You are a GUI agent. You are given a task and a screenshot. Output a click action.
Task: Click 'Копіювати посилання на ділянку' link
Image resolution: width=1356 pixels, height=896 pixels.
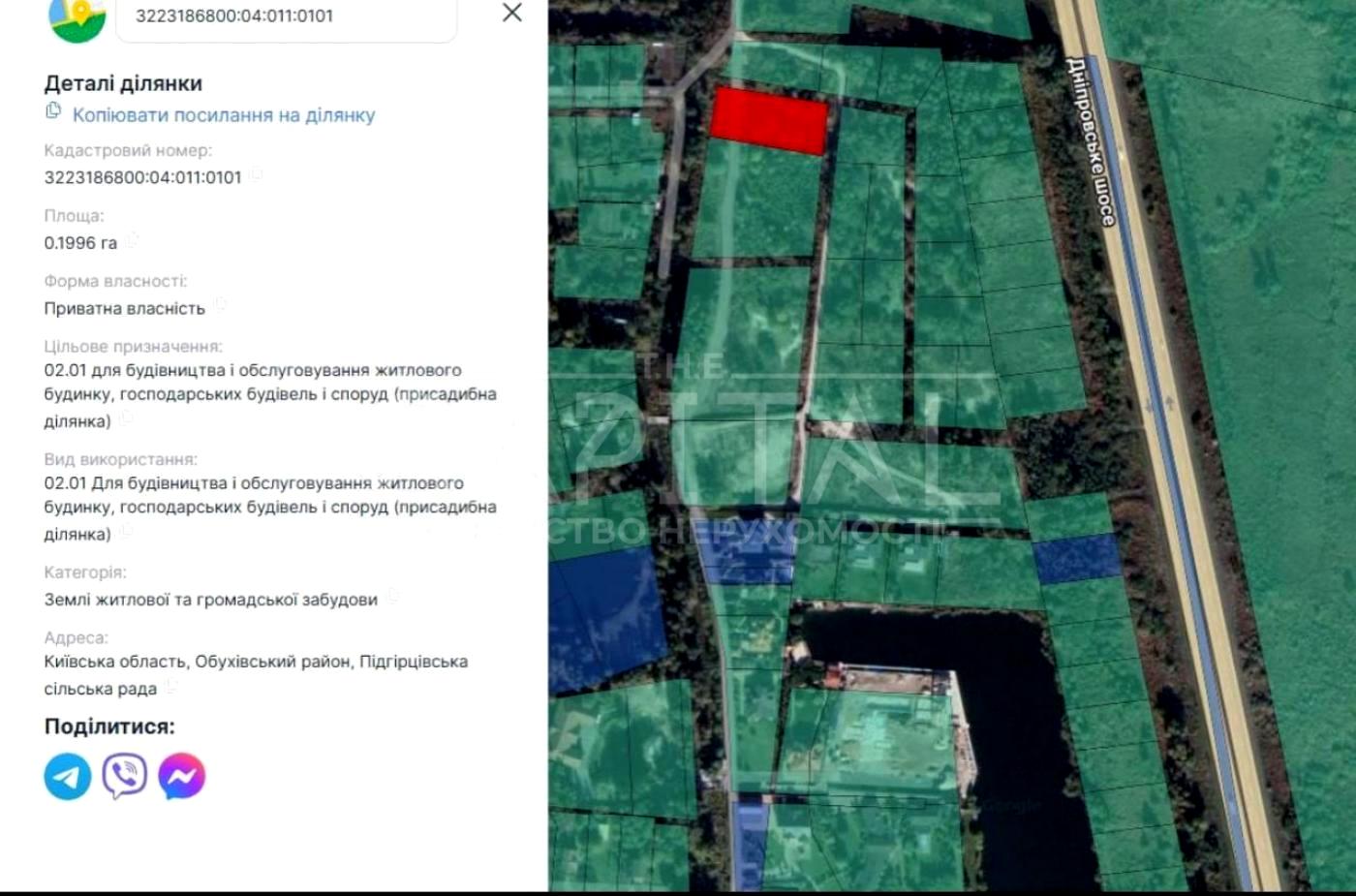point(224,115)
